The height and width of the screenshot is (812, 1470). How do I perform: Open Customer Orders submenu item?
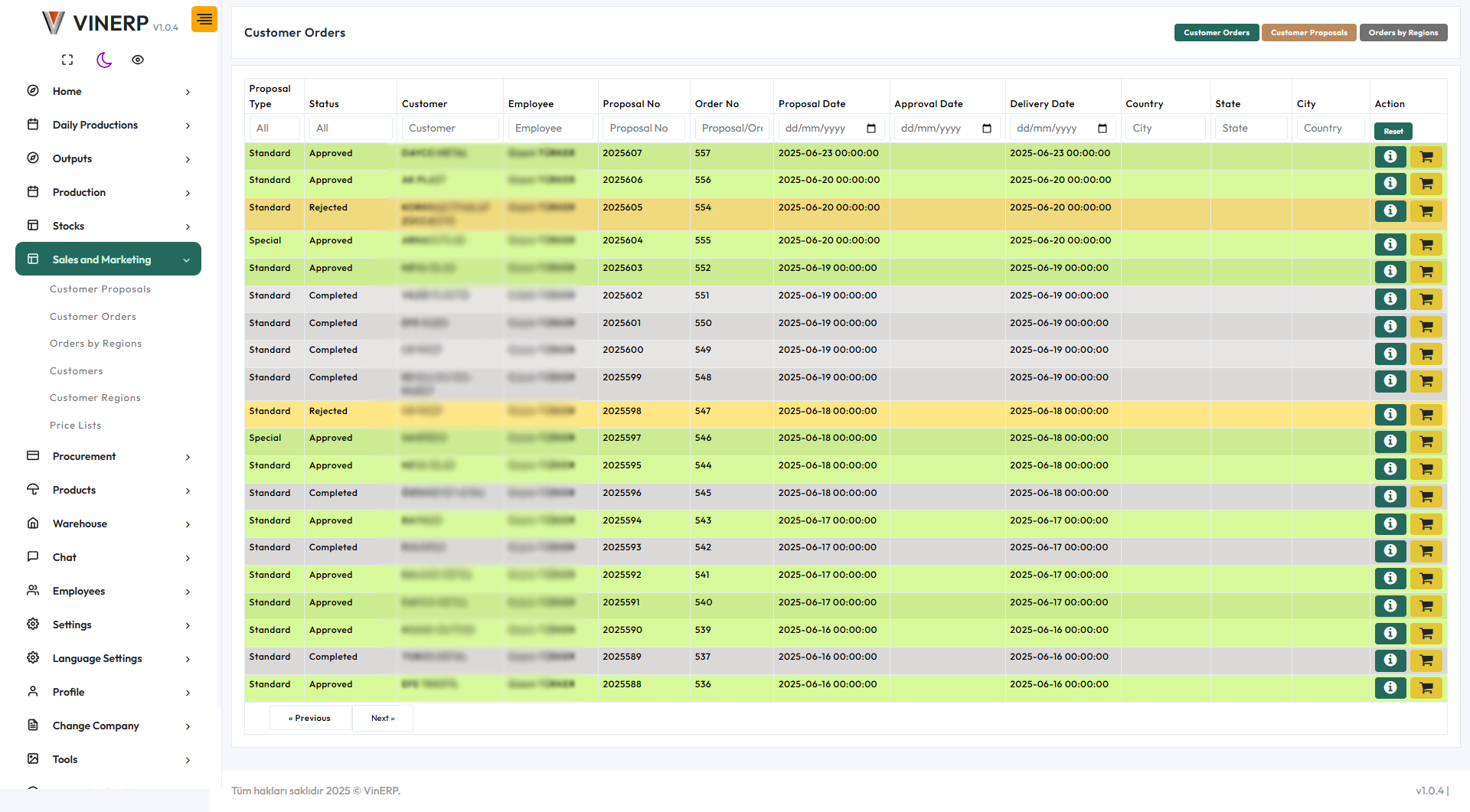tap(93, 317)
